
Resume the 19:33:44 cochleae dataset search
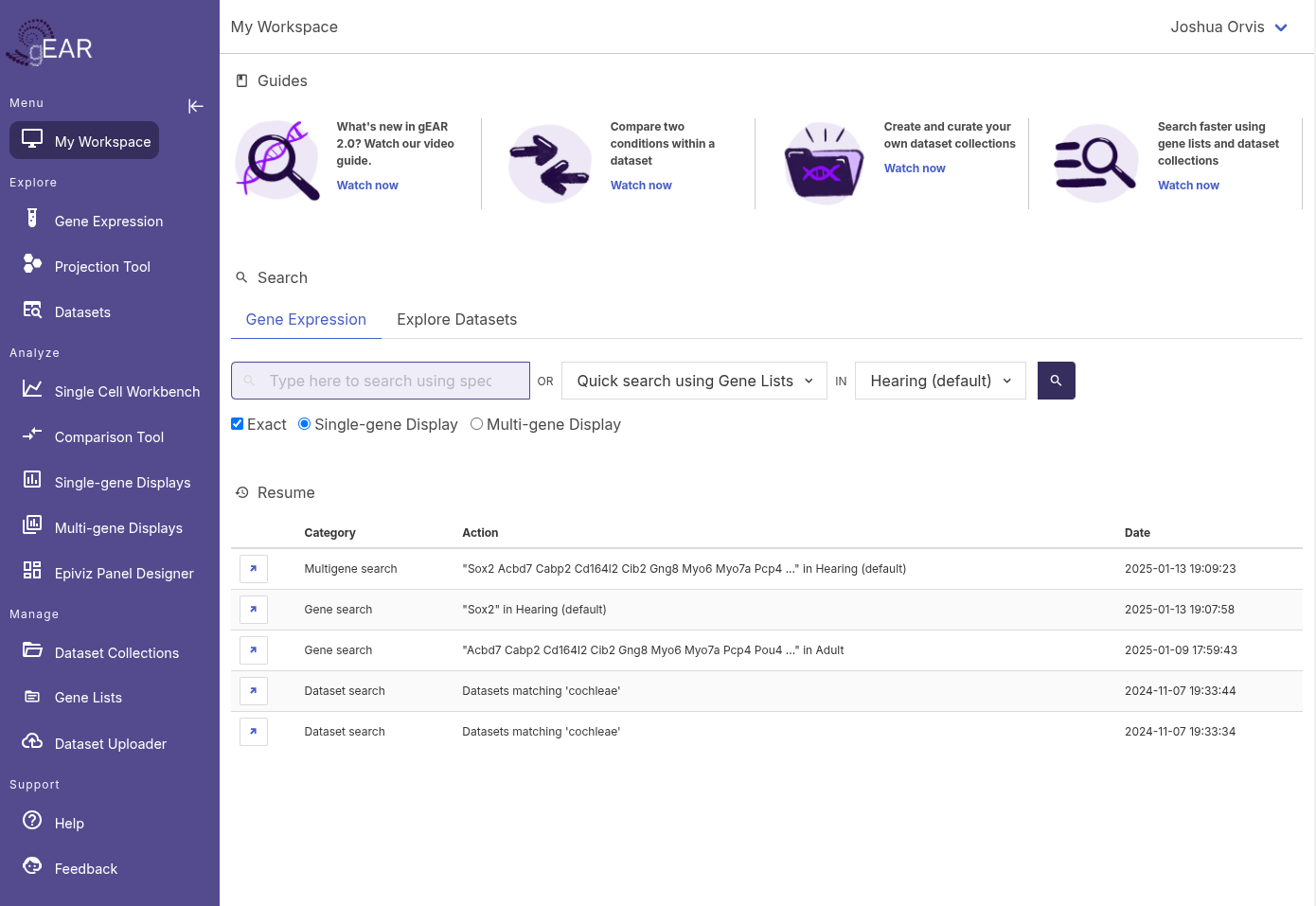tap(254, 691)
